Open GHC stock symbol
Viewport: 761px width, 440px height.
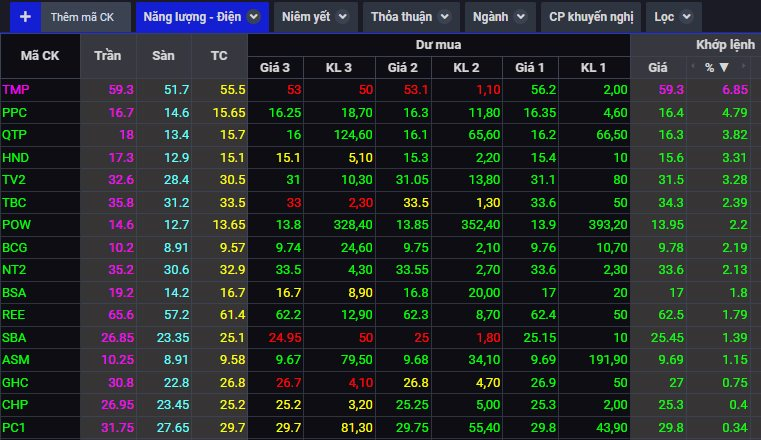coord(16,383)
